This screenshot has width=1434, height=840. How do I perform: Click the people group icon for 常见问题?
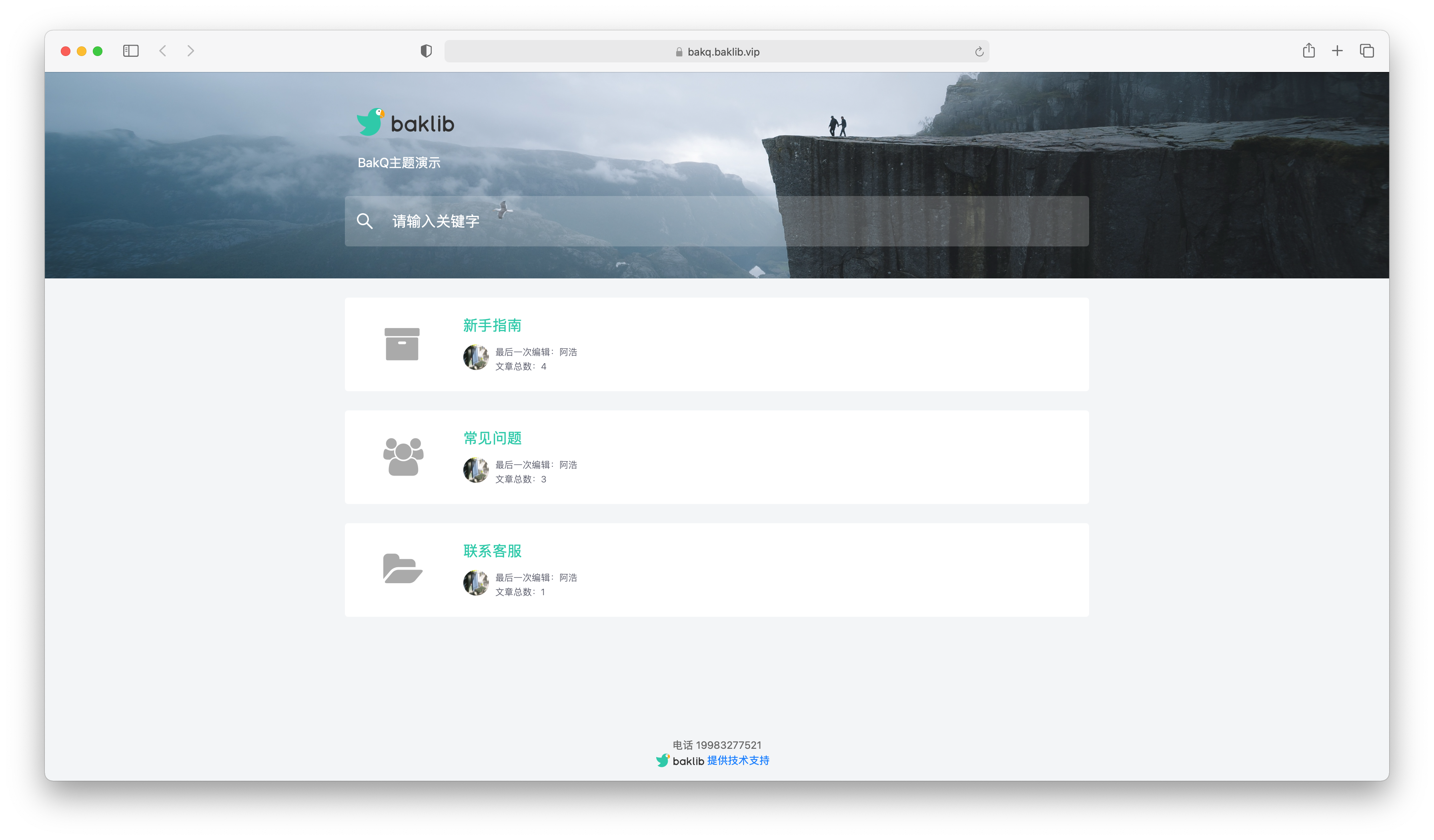403,457
